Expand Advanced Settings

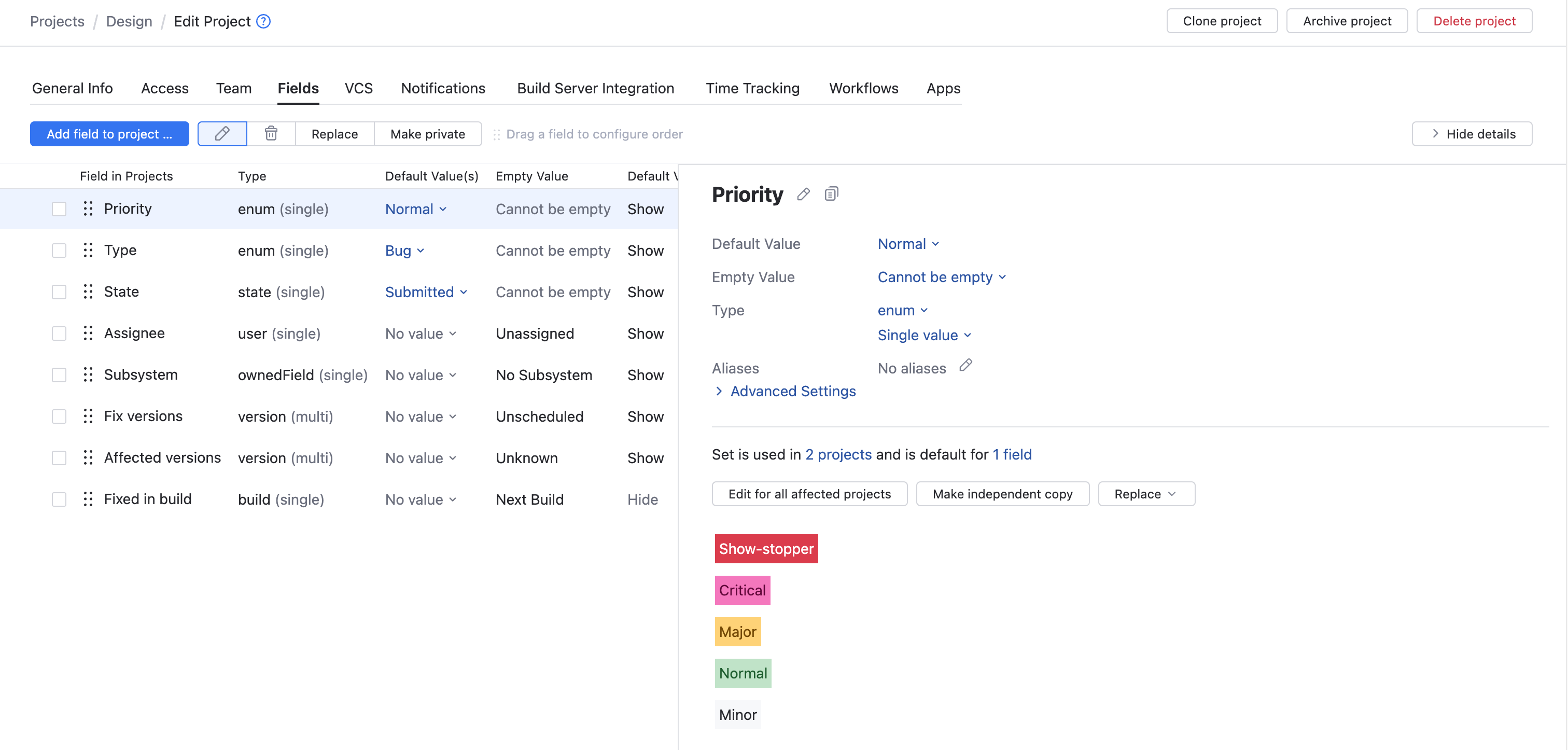(x=792, y=391)
